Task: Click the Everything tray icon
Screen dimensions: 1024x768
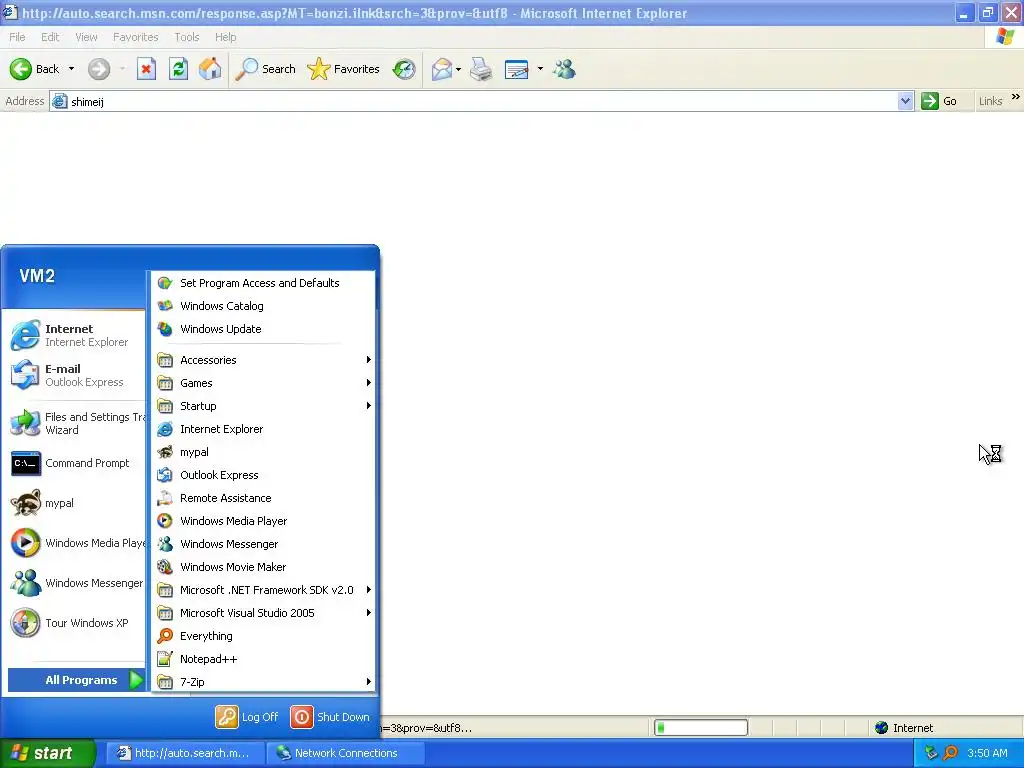Action: point(951,753)
